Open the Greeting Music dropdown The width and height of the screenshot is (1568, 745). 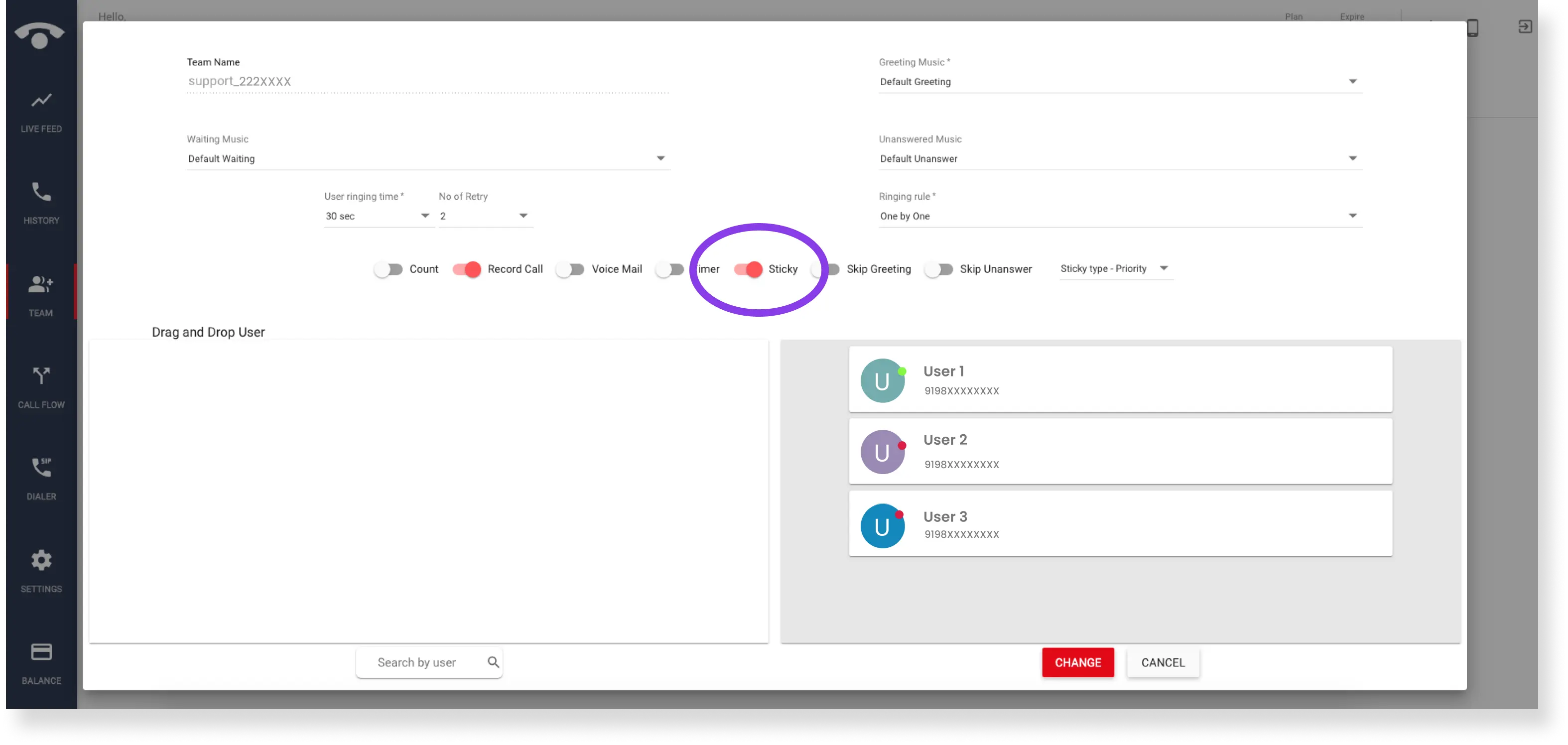coord(1351,81)
